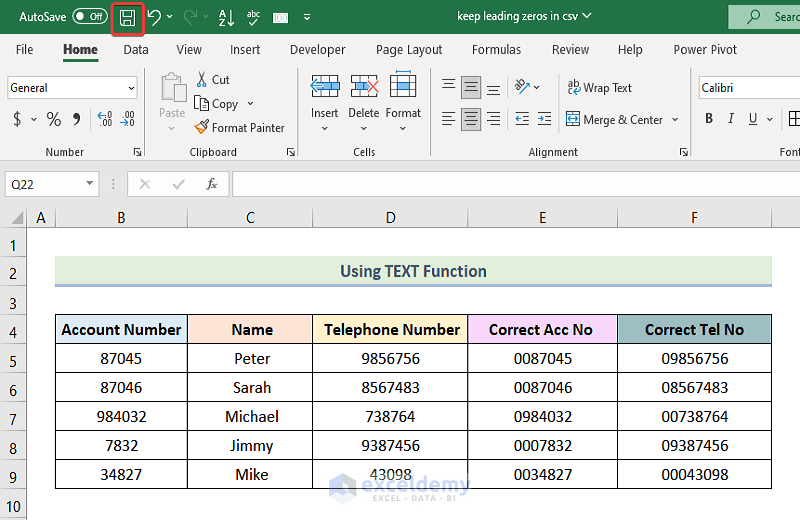Click Format Painter button
Image resolution: width=800 pixels, height=520 pixels.
coord(240,128)
